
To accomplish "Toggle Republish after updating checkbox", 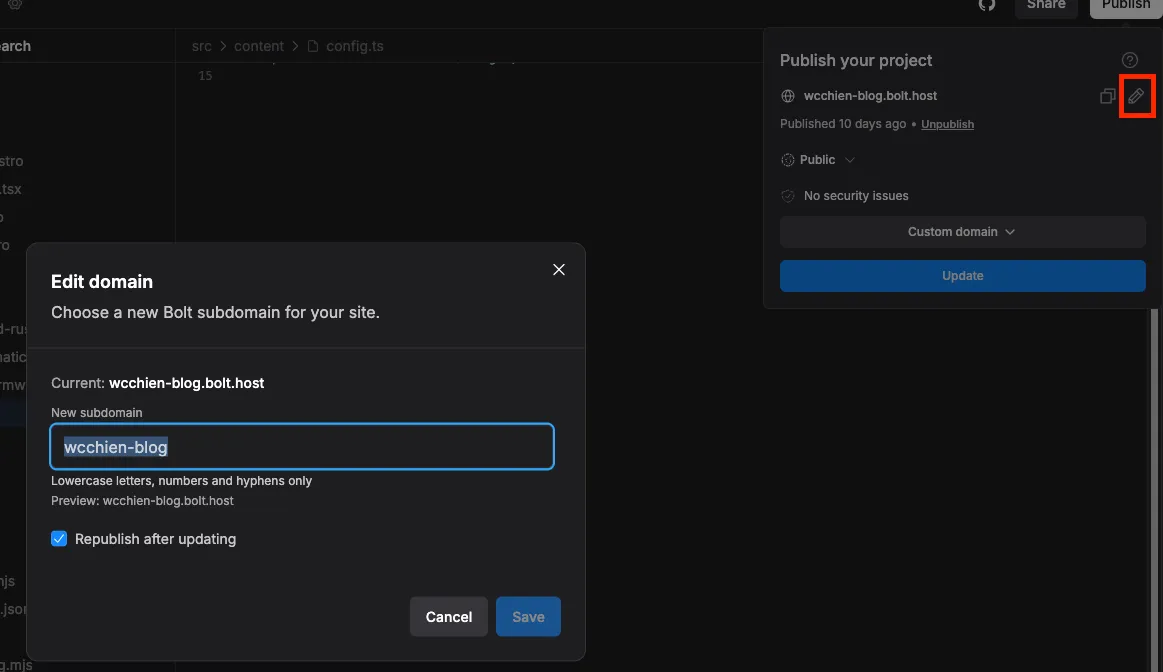I will [59, 538].
